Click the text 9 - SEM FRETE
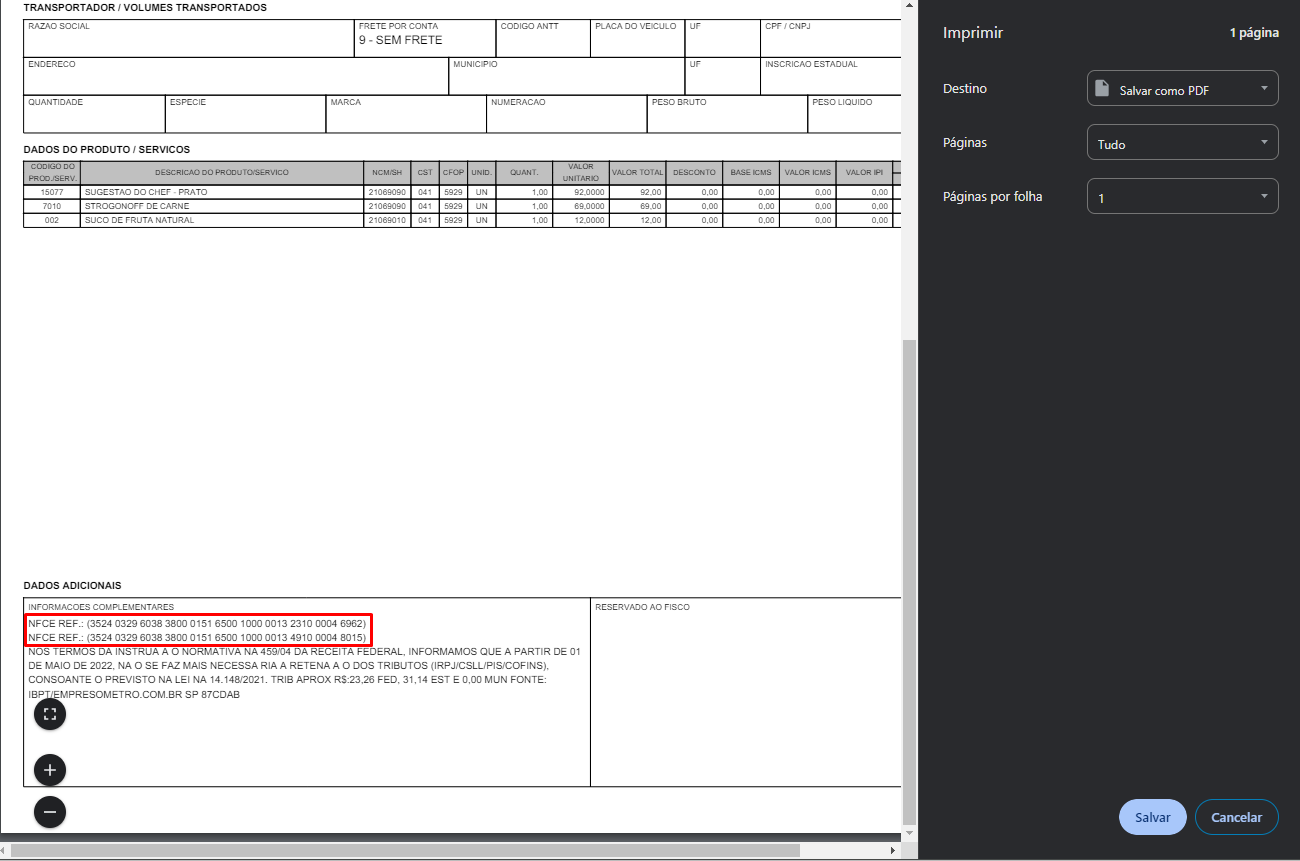This screenshot has height=861, width=1300. tap(400, 40)
